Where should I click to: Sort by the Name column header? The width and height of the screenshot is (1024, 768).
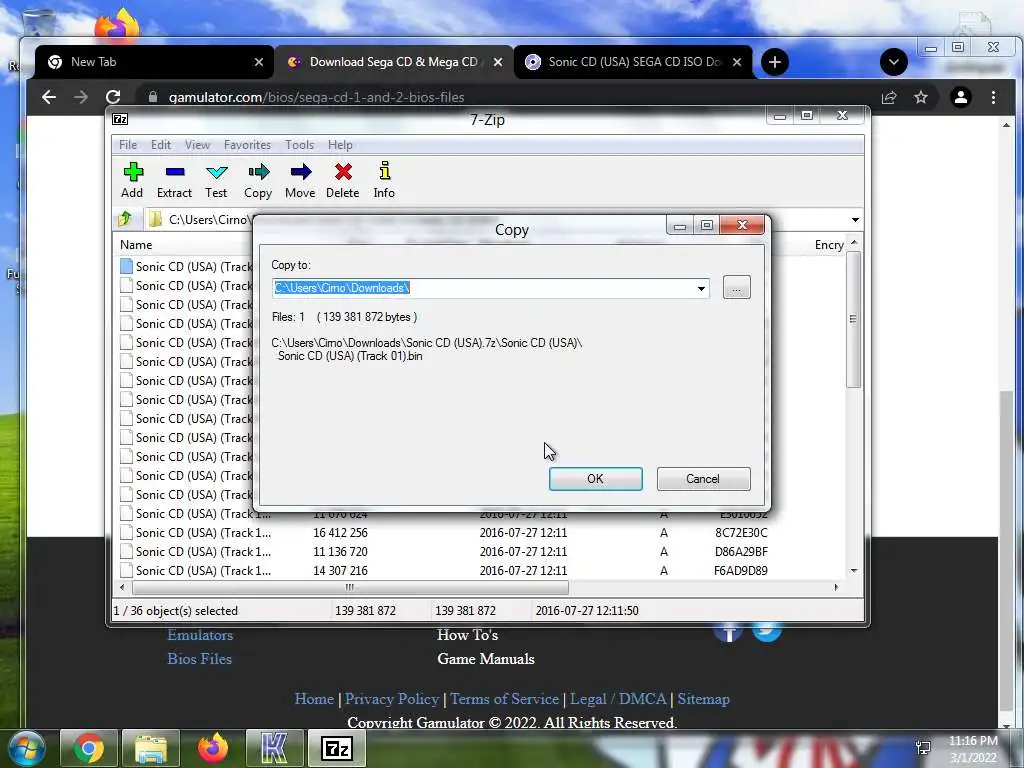[x=136, y=245]
